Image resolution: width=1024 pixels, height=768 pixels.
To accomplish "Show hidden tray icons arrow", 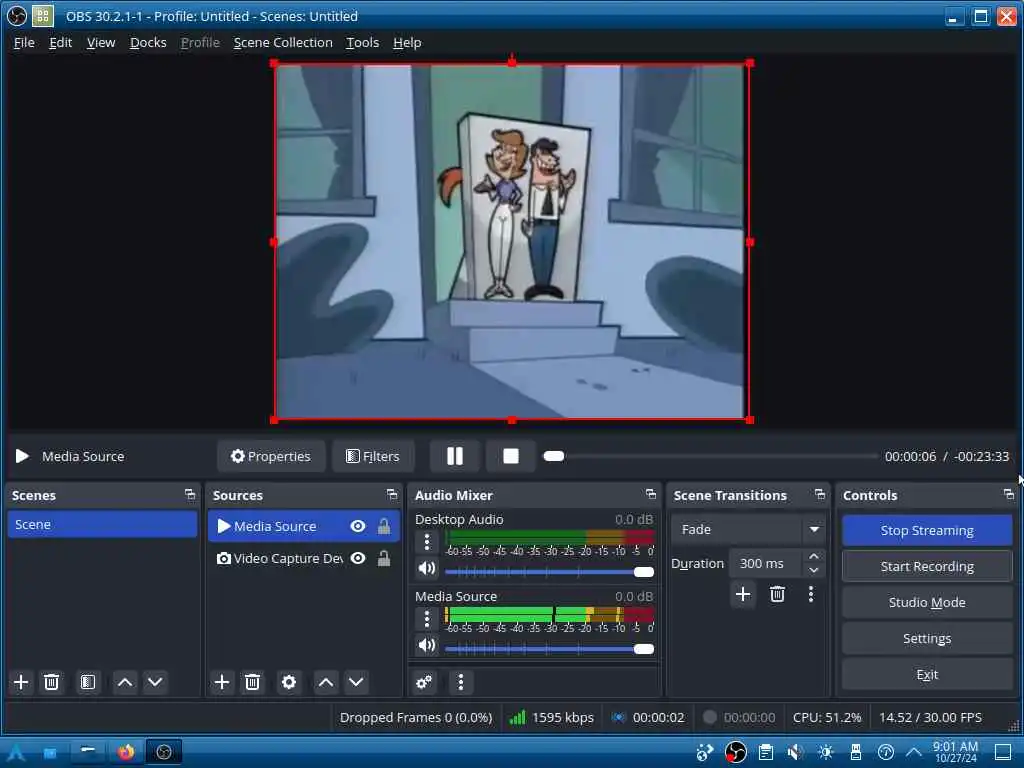I will (x=914, y=752).
